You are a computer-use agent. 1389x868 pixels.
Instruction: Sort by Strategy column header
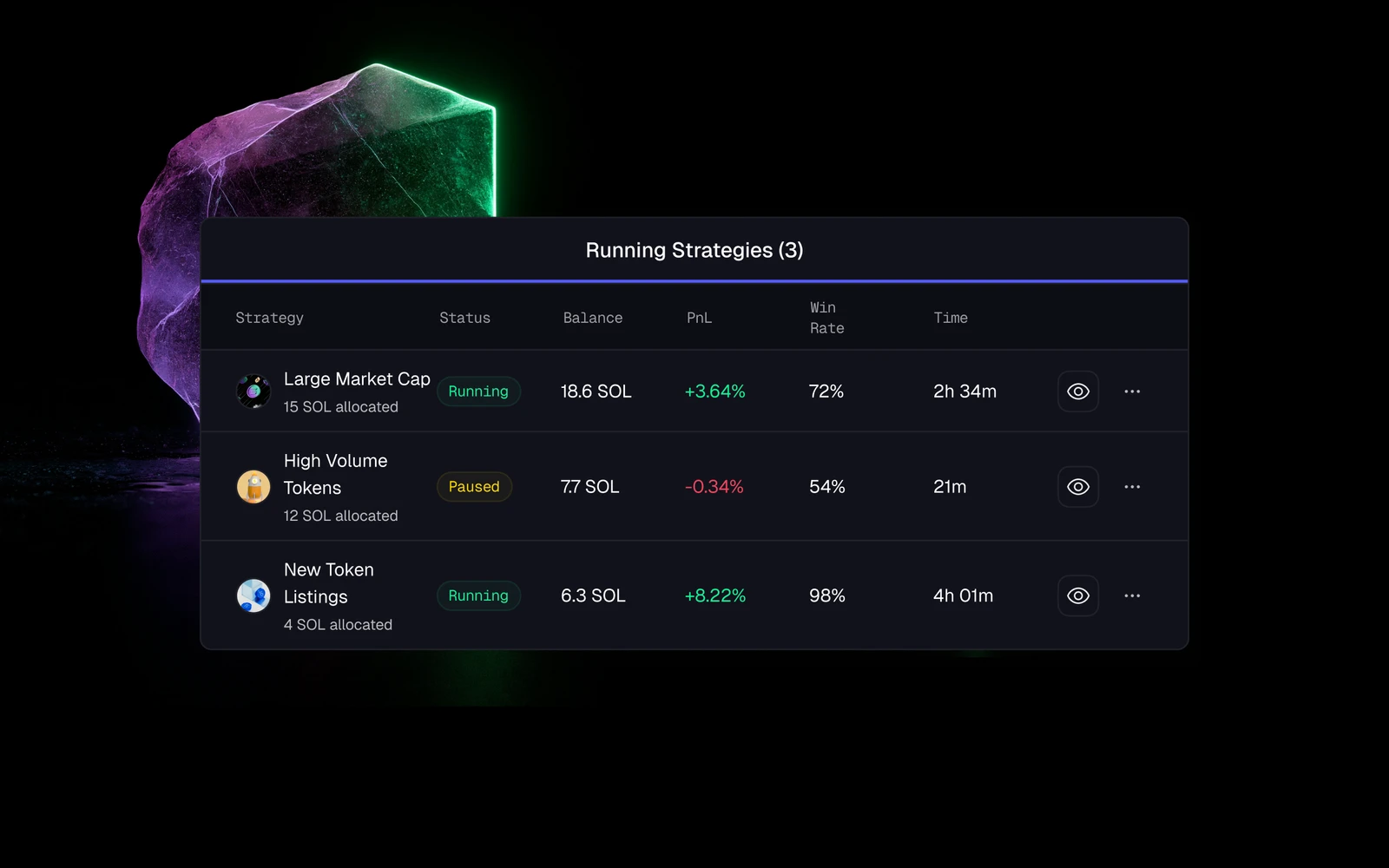click(269, 318)
